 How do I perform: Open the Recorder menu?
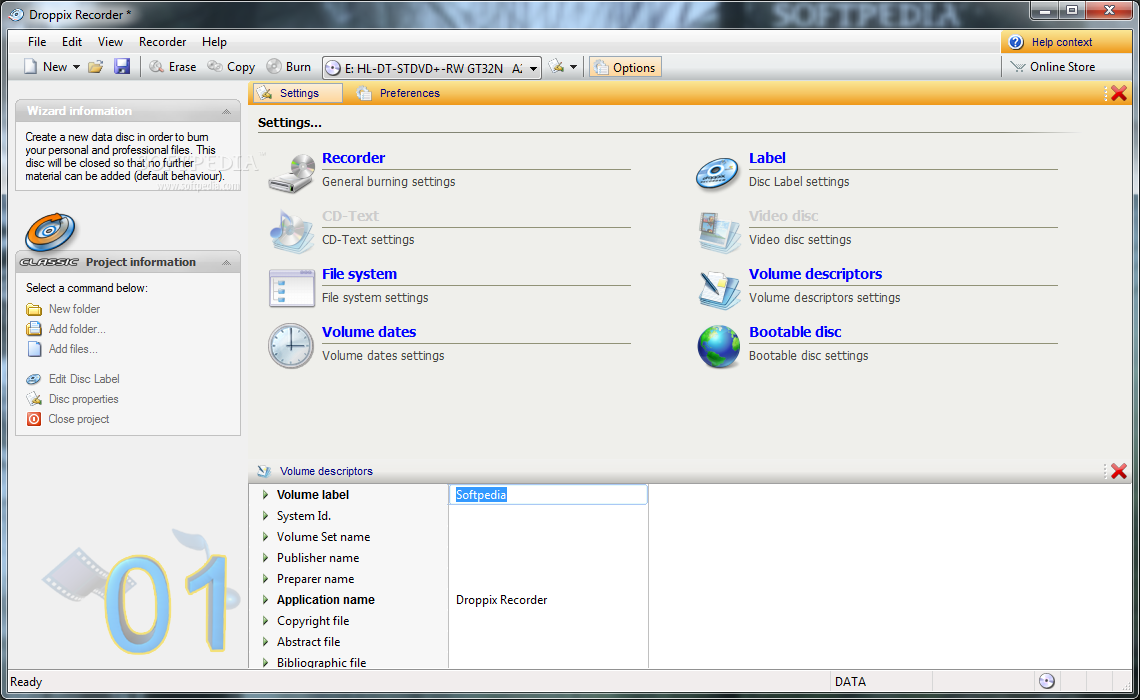coord(163,42)
